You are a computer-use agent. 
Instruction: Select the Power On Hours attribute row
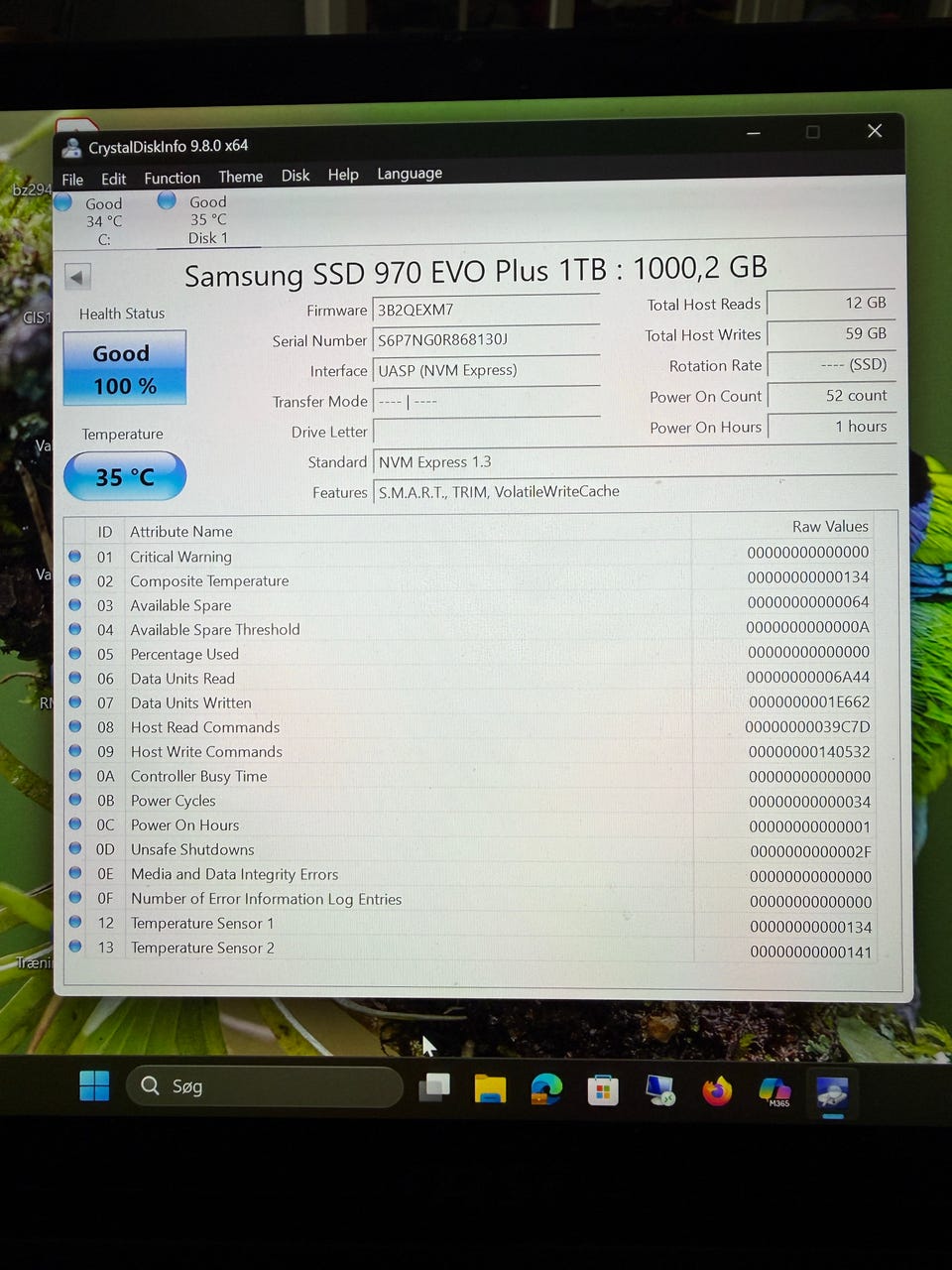[470, 825]
